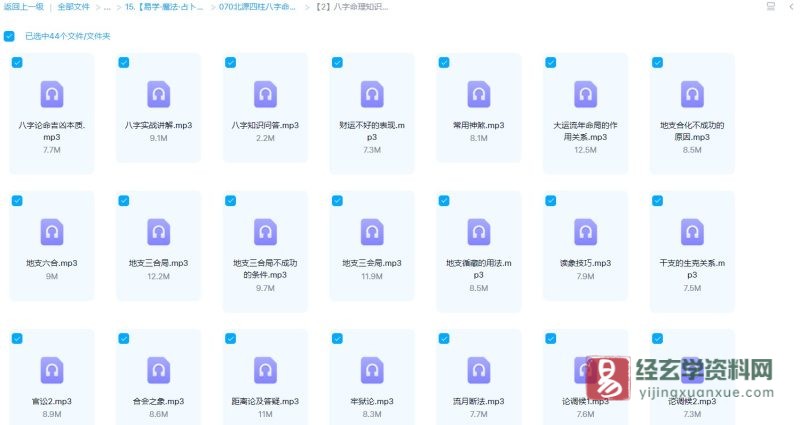Open the 常用神煞.mp3 audio icon
This screenshot has width=800, height=425.
pyautogui.click(x=479, y=94)
